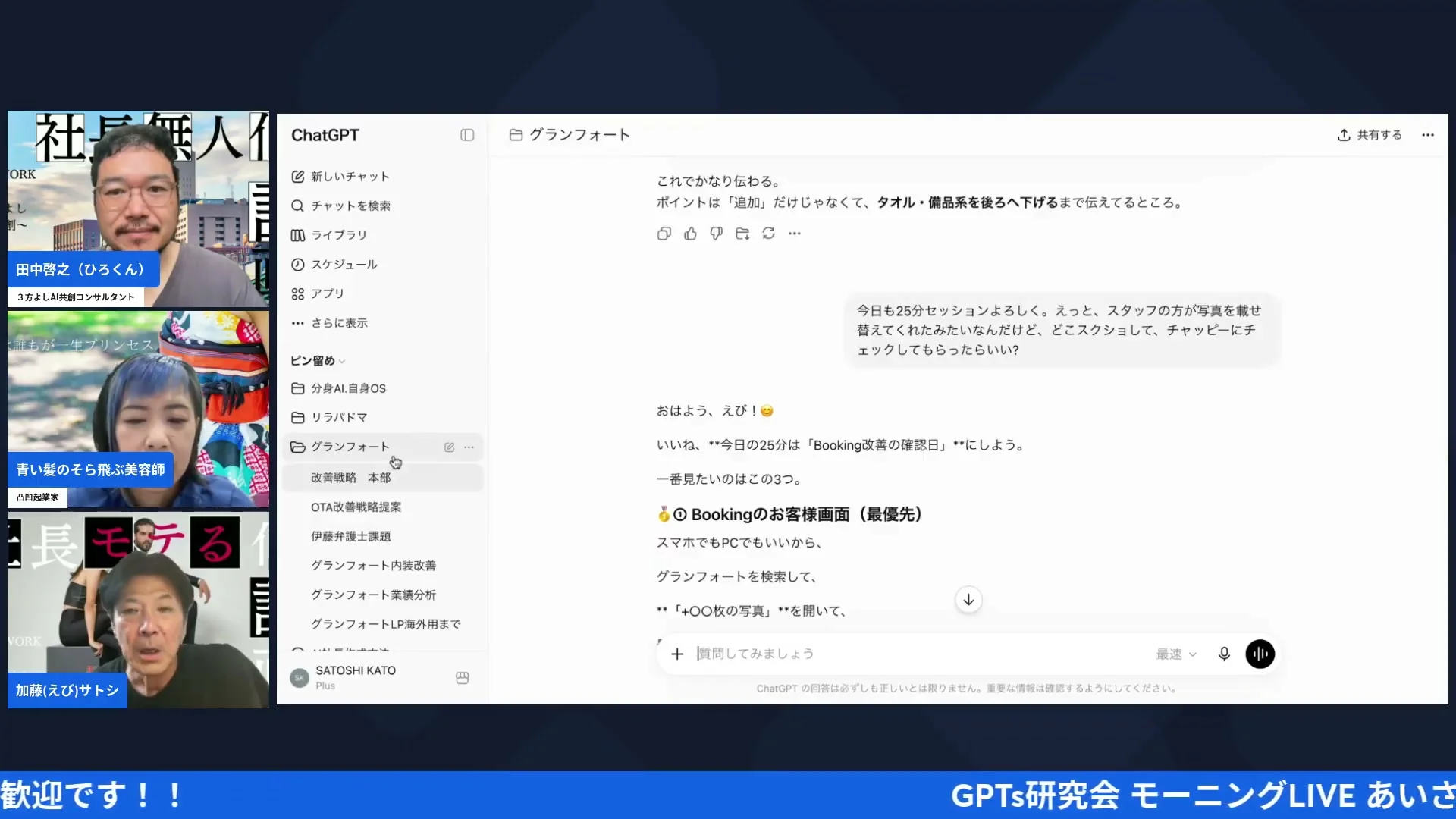Click the plus attach button in composer

click(677, 654)
